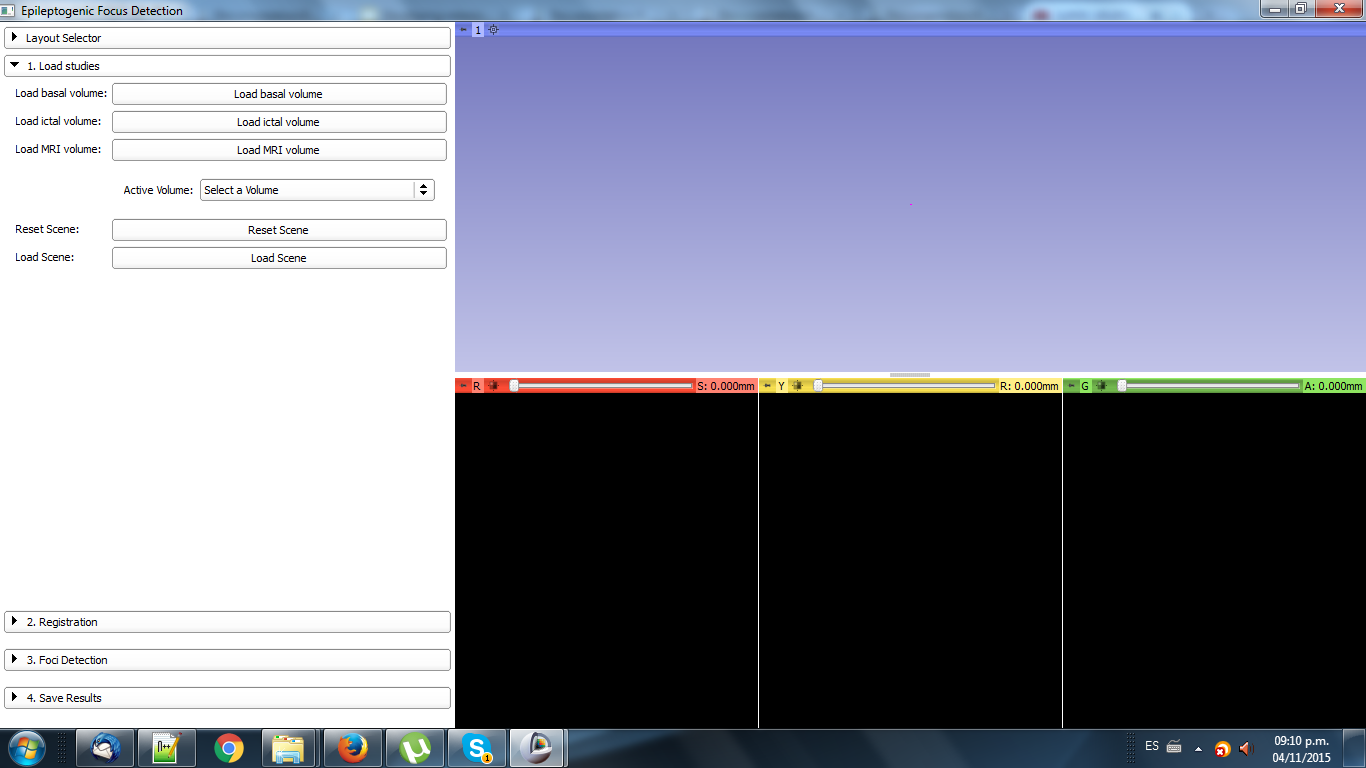
Task: Click the fit-to-window icon in the green slice bar
Action: pyautogui.click(x=1101, y=386)
